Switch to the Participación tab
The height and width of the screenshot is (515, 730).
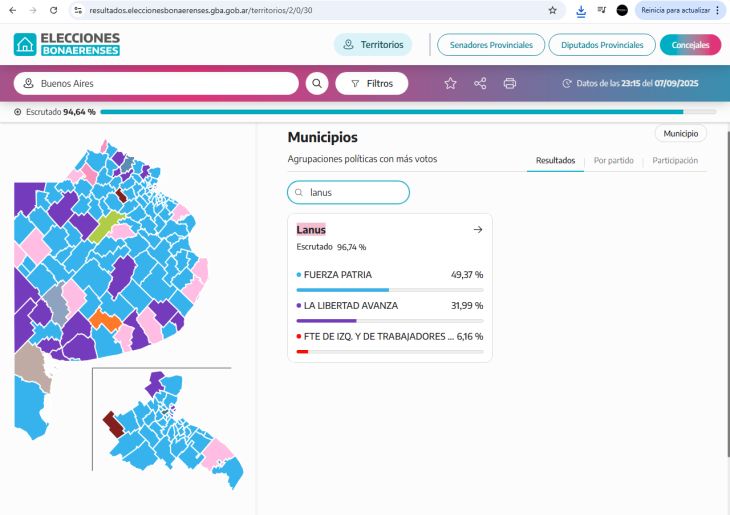pyautogui.click(x=675, y=161)
